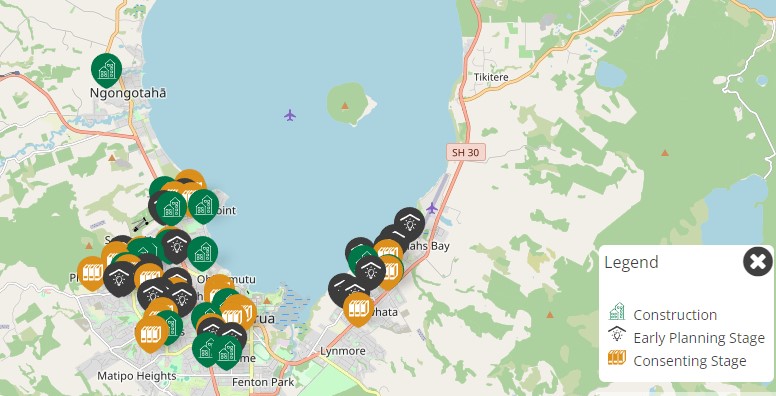Open the Consenting marker above Matipo Heights
776x396 pixels.
point(151,333)
